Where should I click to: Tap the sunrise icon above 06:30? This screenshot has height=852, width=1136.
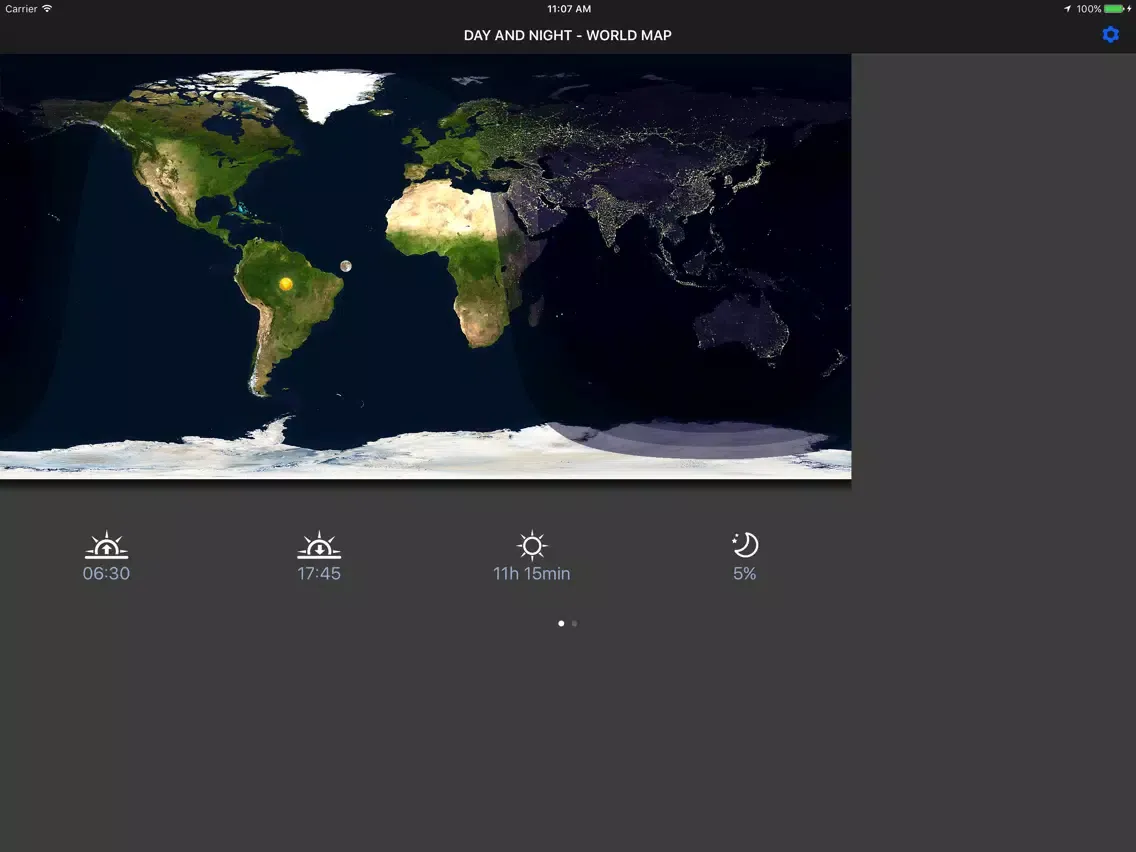click(106, 545)
